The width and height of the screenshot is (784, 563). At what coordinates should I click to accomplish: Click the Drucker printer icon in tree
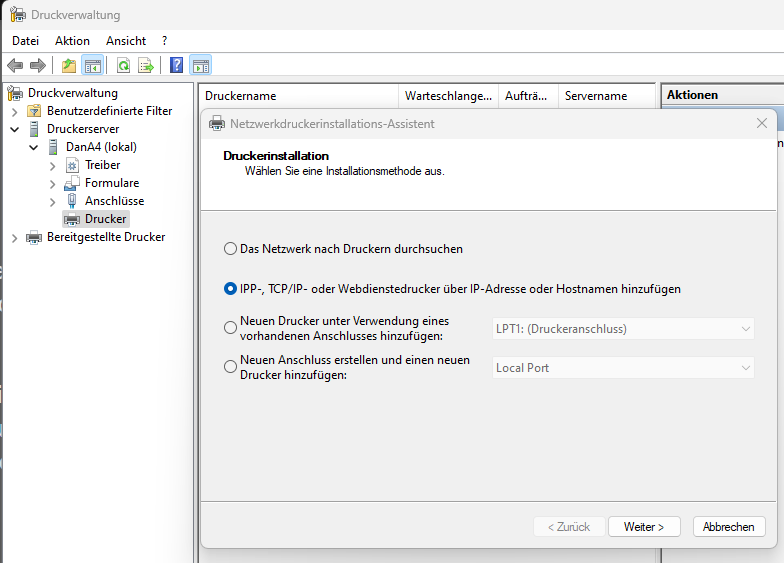coord(72,219)
